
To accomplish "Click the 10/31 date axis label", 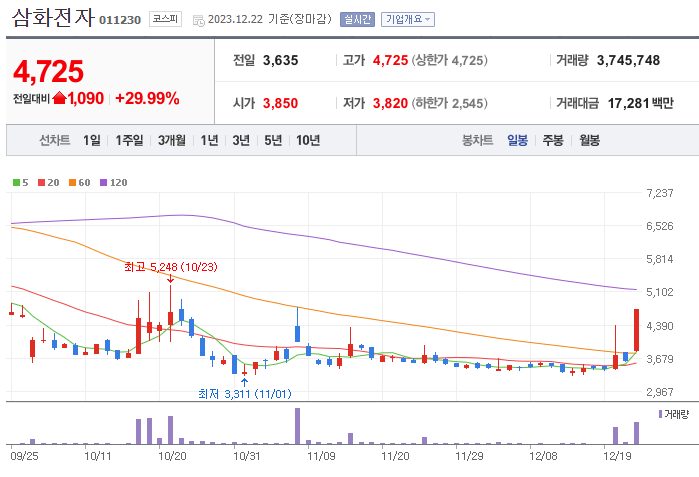I will (x=247, y=456).
